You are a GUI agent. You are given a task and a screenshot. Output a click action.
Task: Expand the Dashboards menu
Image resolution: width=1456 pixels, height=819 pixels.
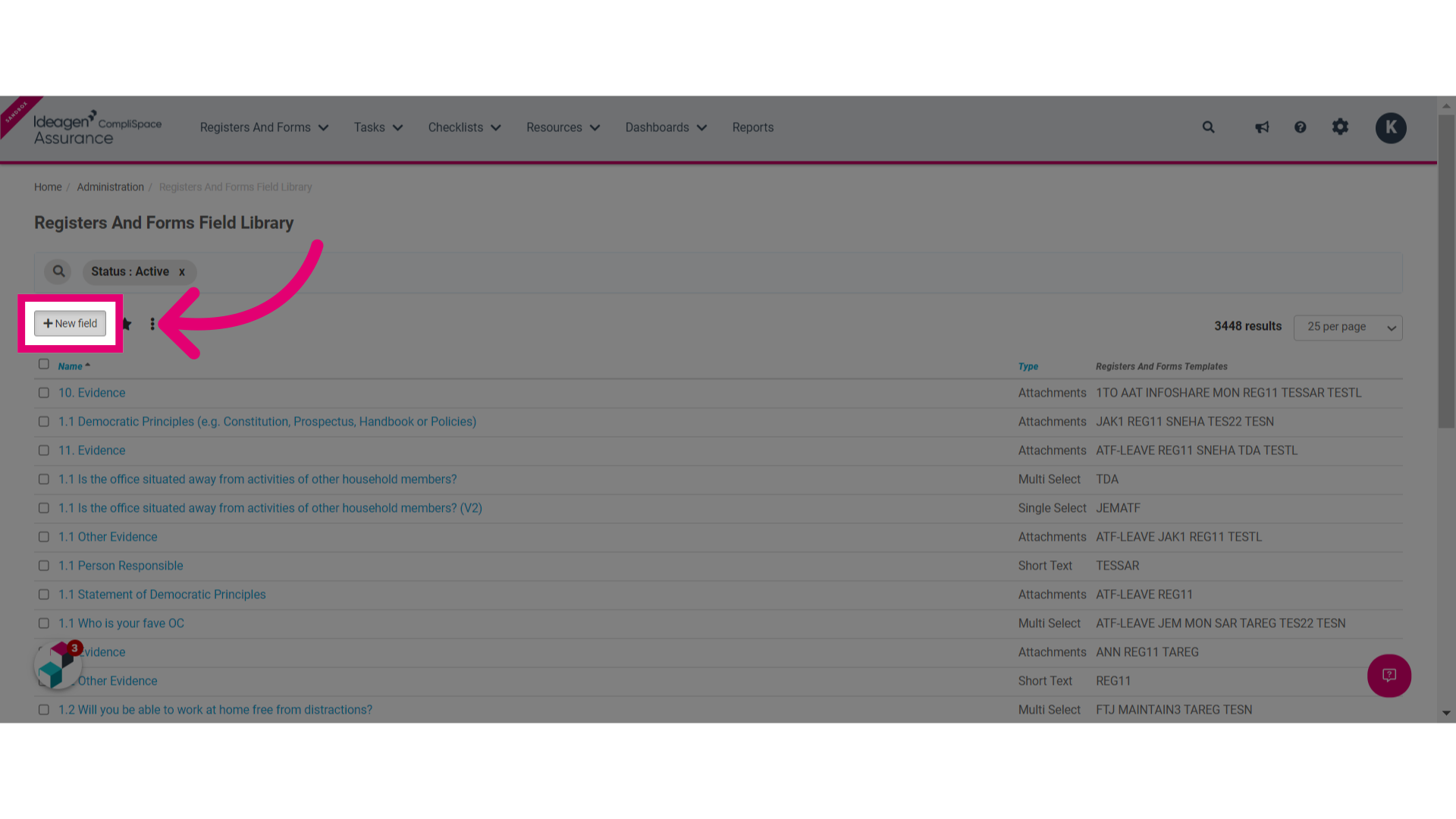click(666, 127)
